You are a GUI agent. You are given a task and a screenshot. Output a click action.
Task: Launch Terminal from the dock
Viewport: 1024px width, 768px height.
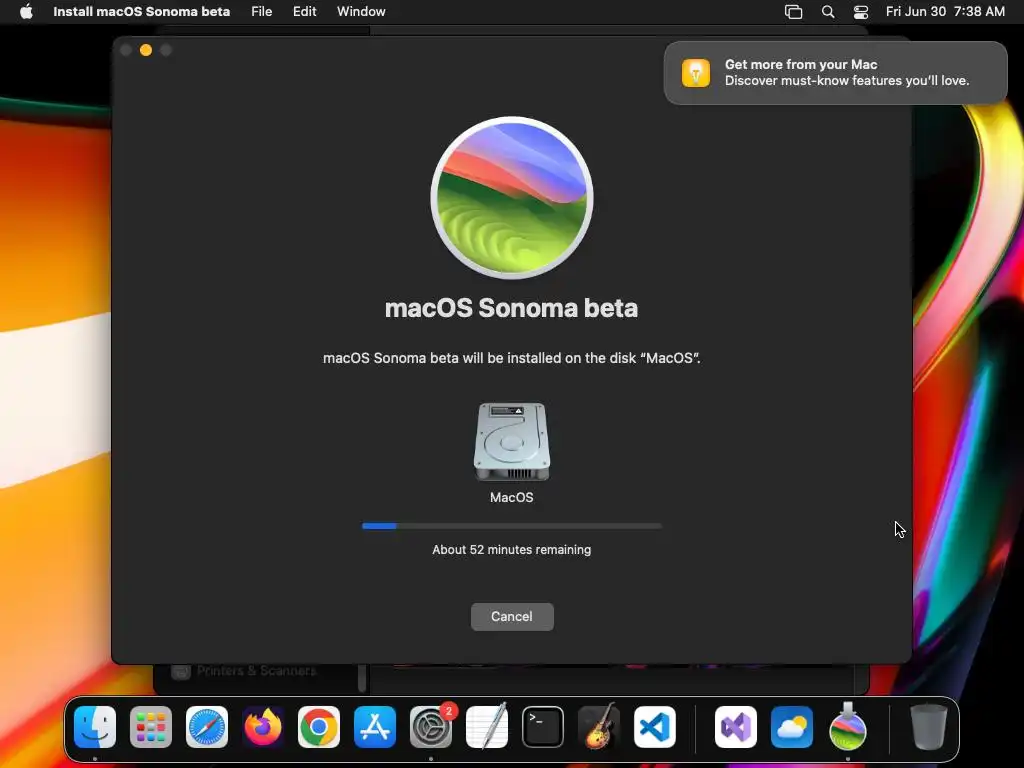coord(543,727)
